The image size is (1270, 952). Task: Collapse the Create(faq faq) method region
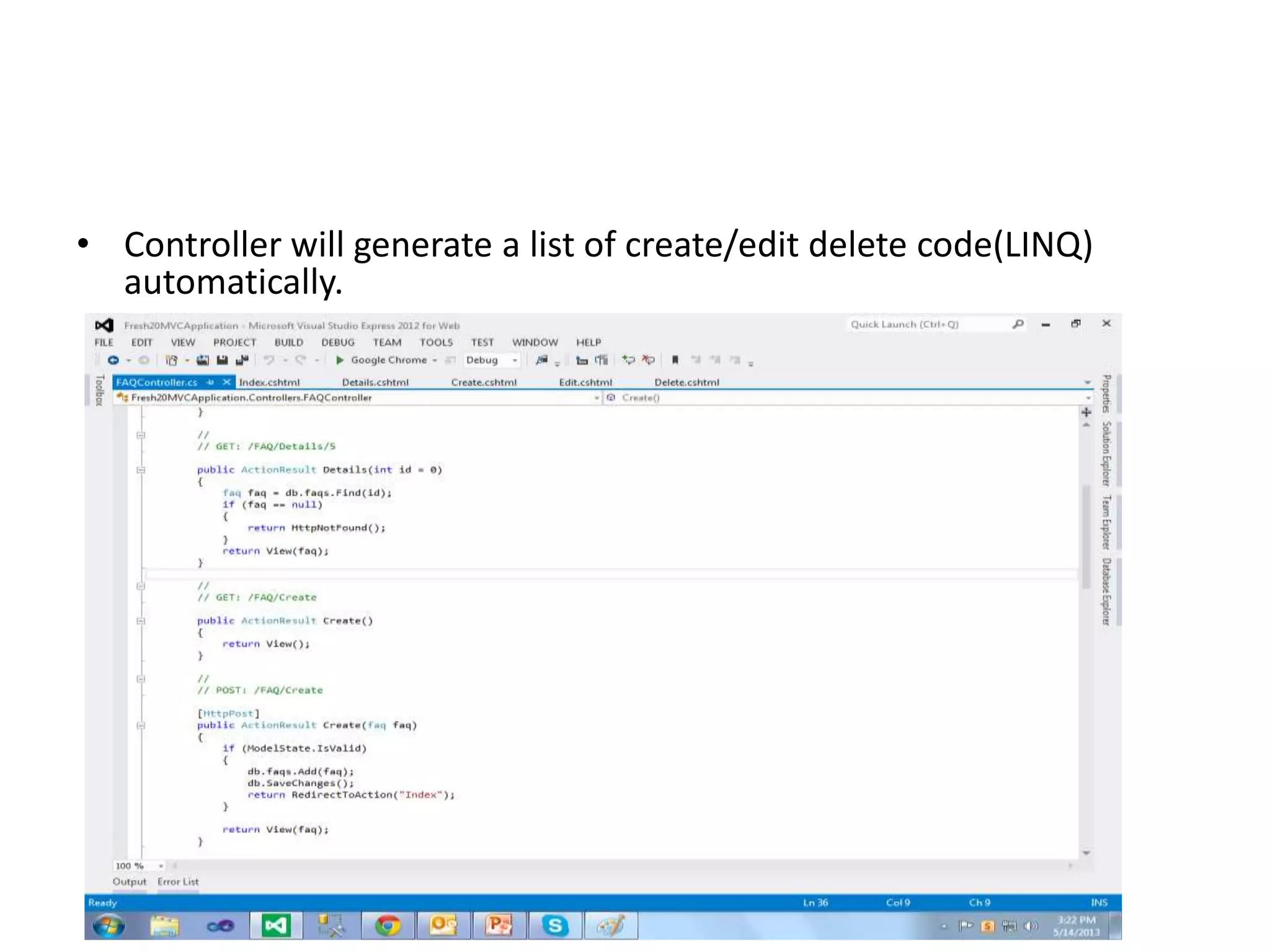[141, 725]
